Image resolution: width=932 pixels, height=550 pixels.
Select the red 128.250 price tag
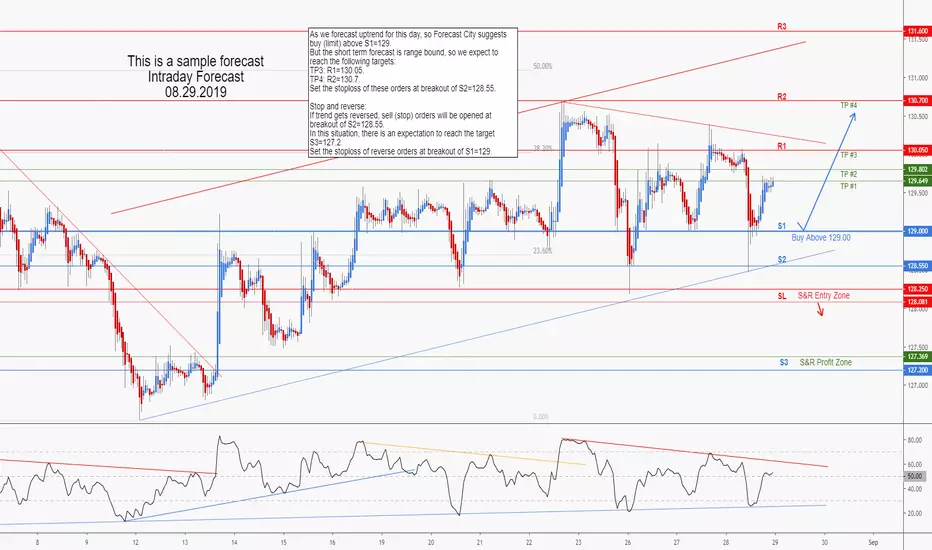click(918, 289)
